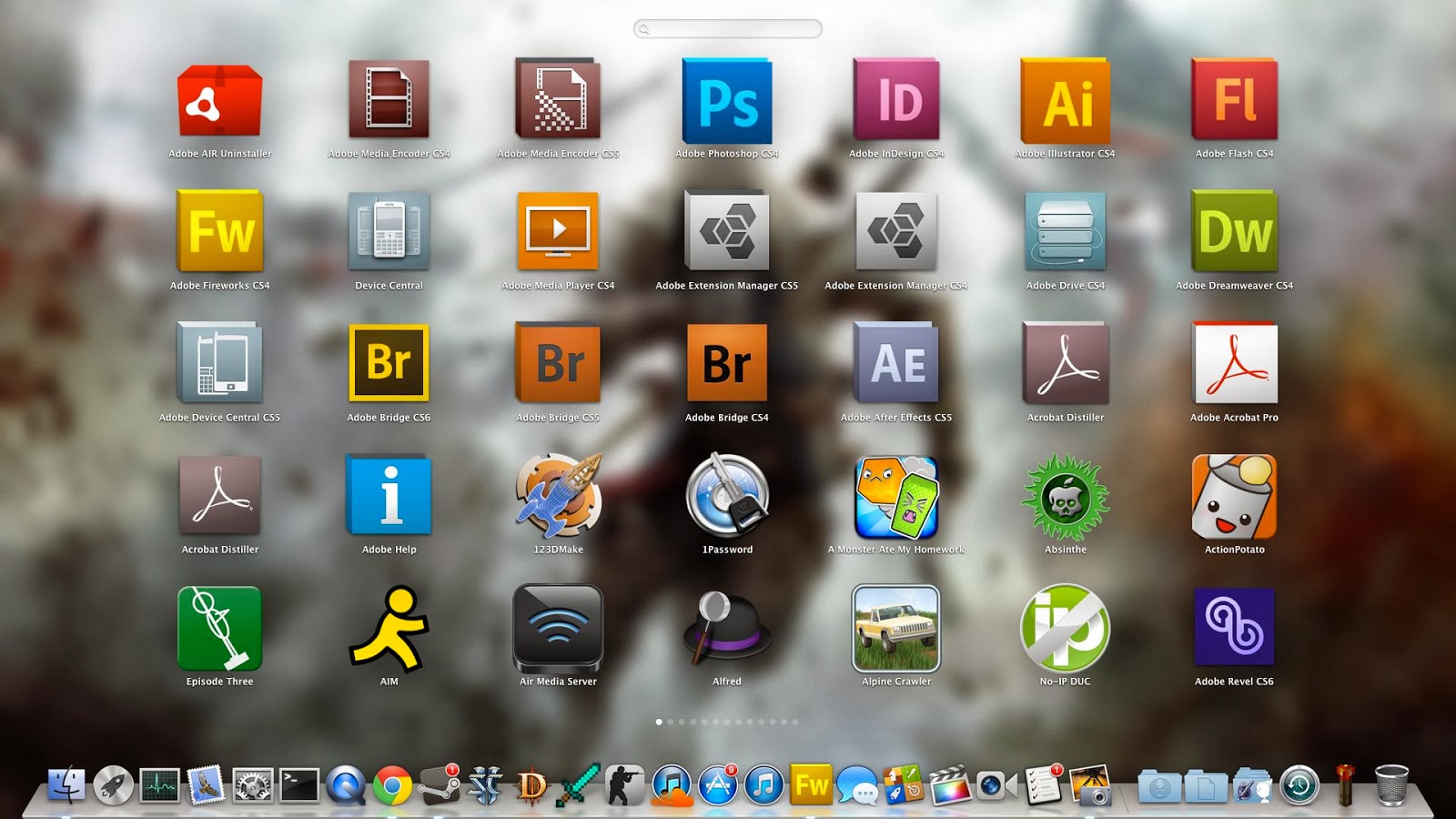Open Adobe After Effects CS5

(x=896, y=362)
